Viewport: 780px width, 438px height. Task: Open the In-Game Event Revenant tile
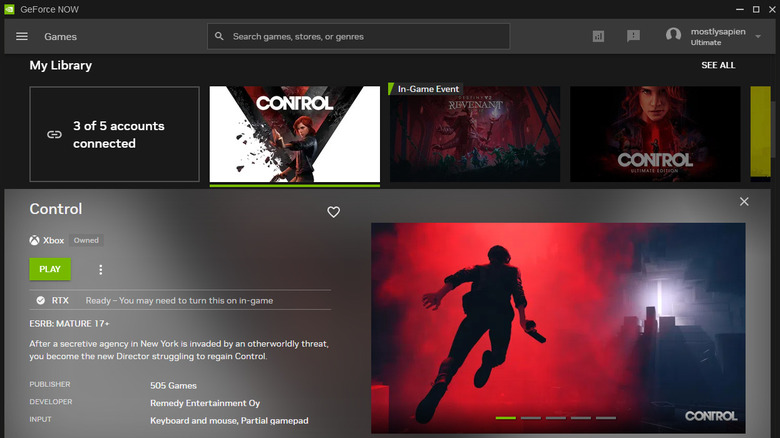pyautogui.click(x=475, y=134)
